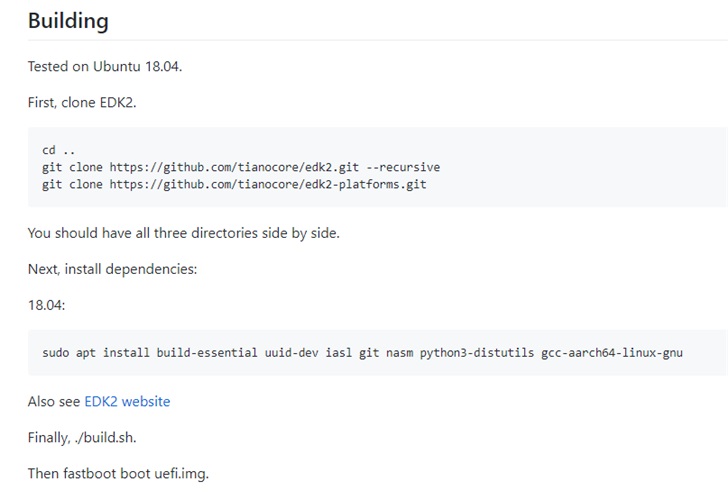
Task: Click the 'python3-distutils' package name
Action: coord(476,352)
